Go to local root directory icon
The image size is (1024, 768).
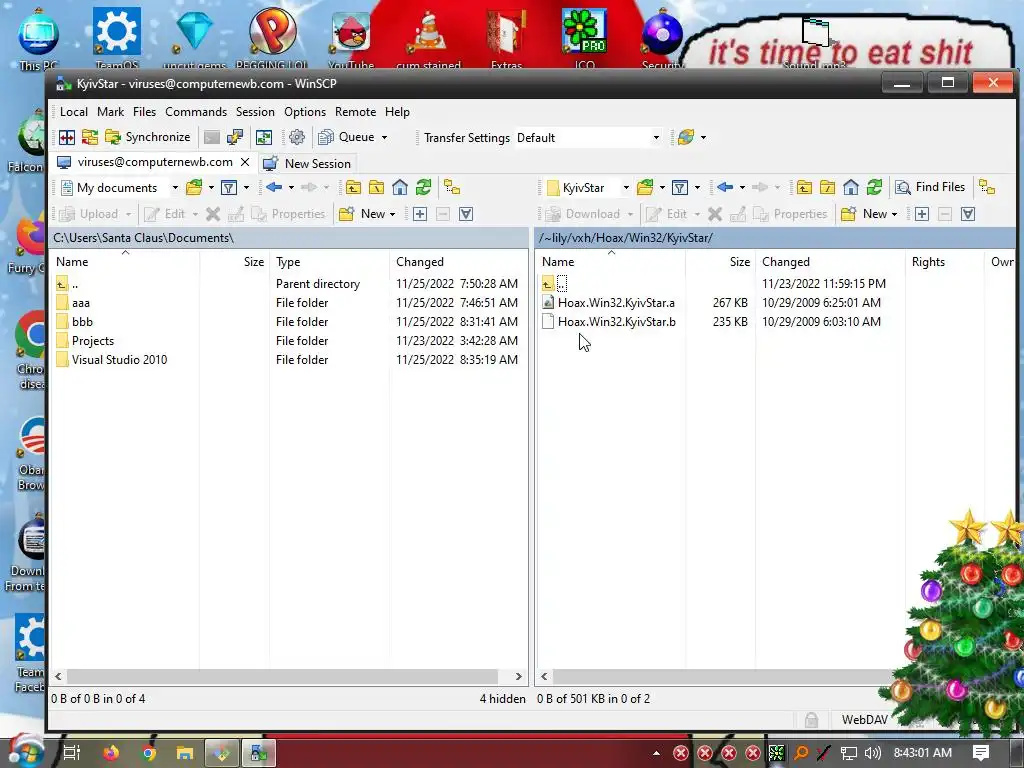[x=376, y=188]
